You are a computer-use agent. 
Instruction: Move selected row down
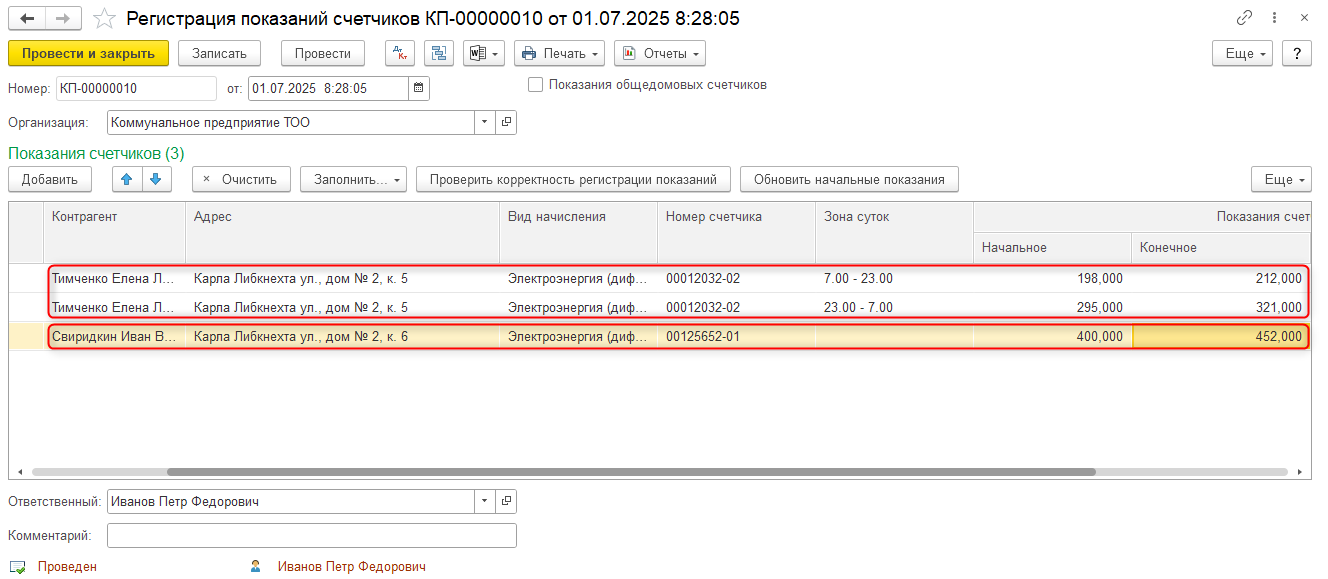click(156, 179)
